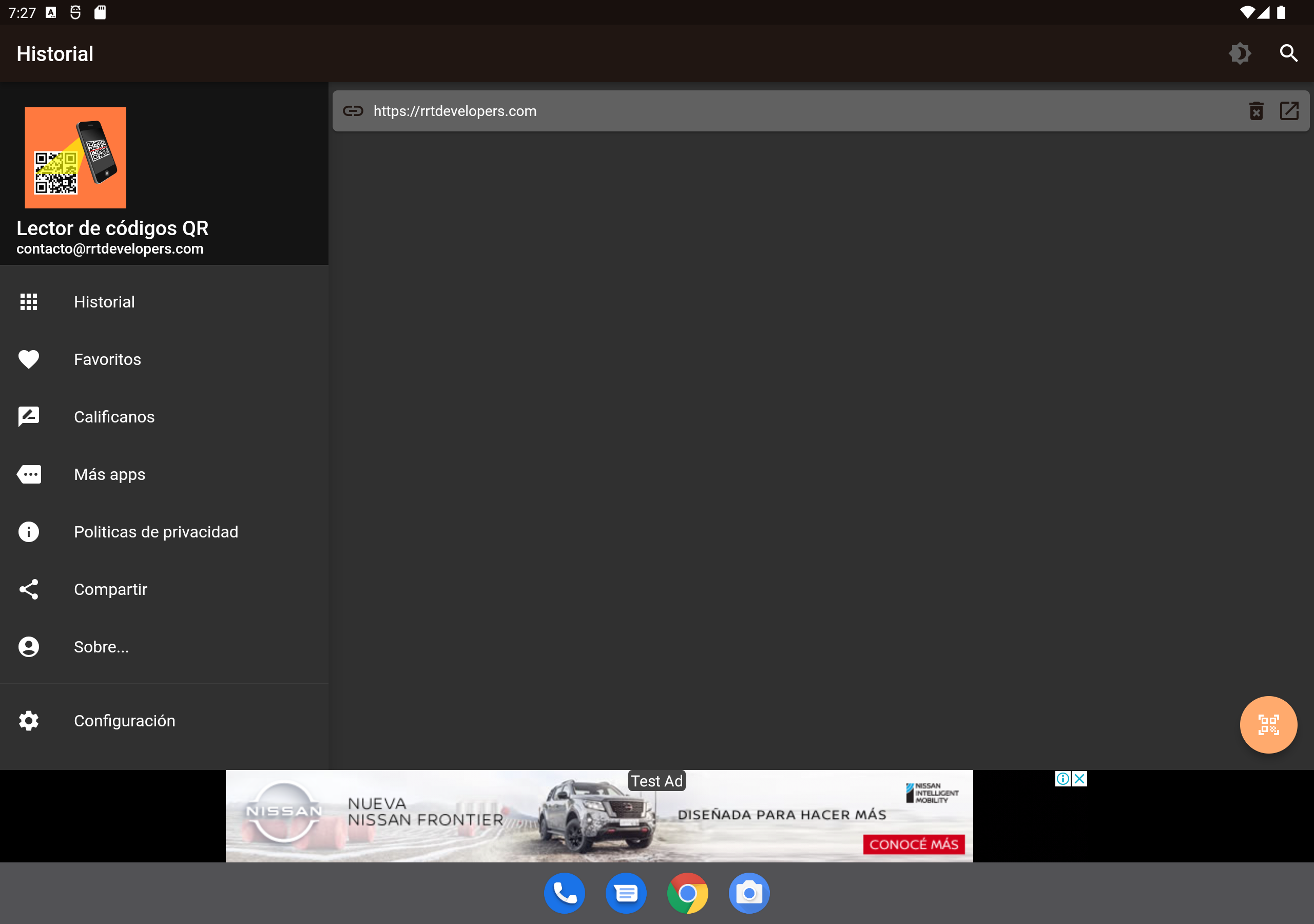This screenshot has width=1314, height=924.
Task: Click the privacy info circle icon
Action: (x=29, y=532)
